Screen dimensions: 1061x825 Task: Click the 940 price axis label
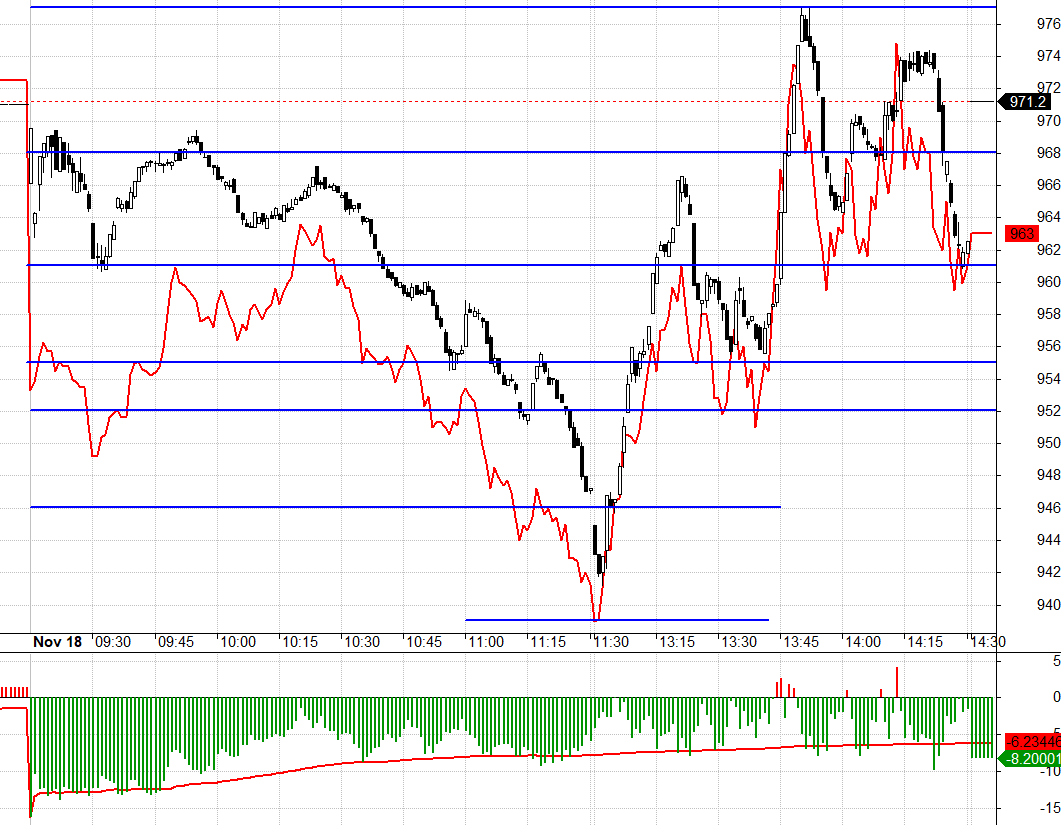[x=1048, y=604]
